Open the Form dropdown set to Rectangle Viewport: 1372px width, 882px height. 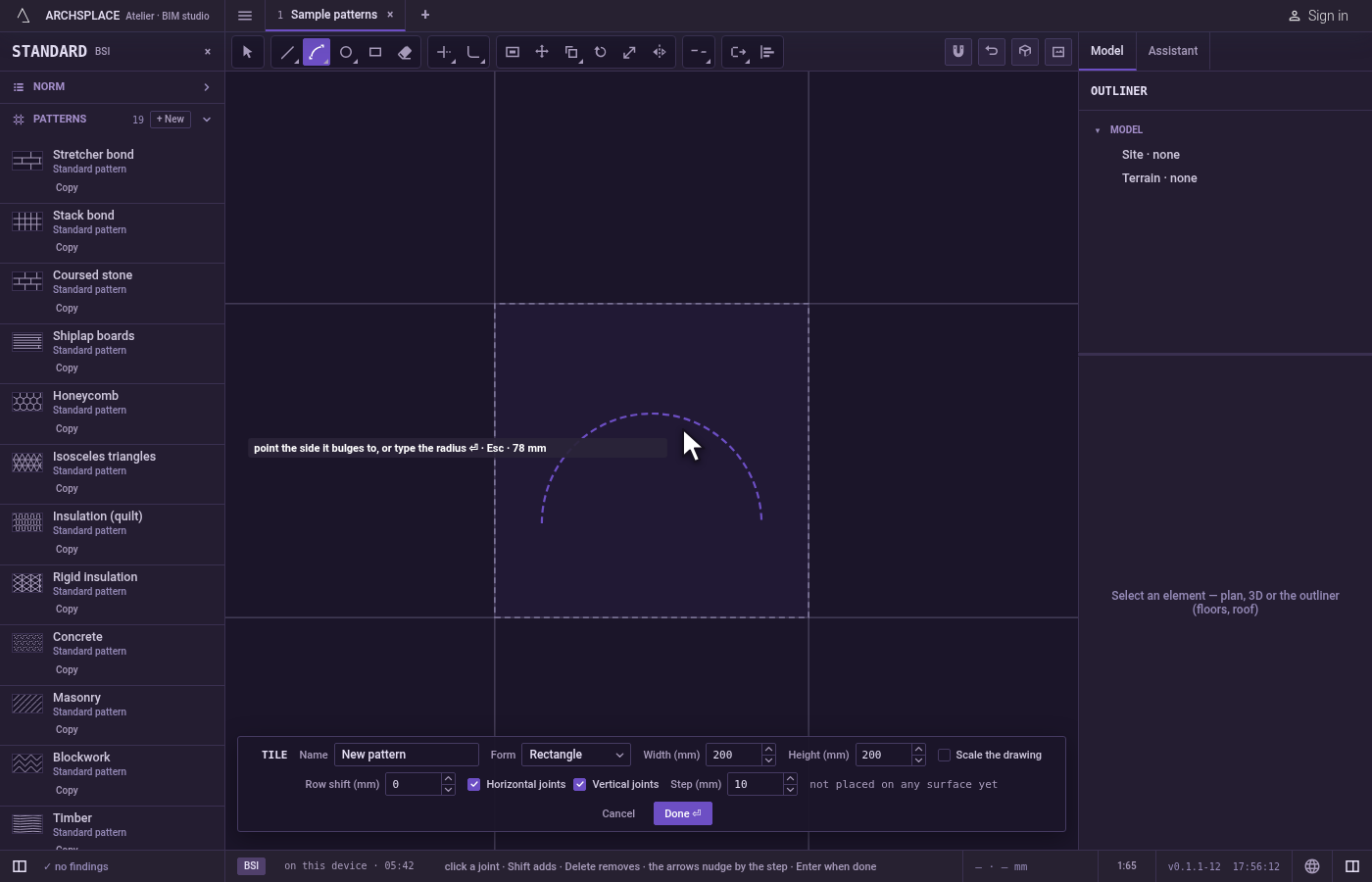pyautogui.click(x=576, y=755)
